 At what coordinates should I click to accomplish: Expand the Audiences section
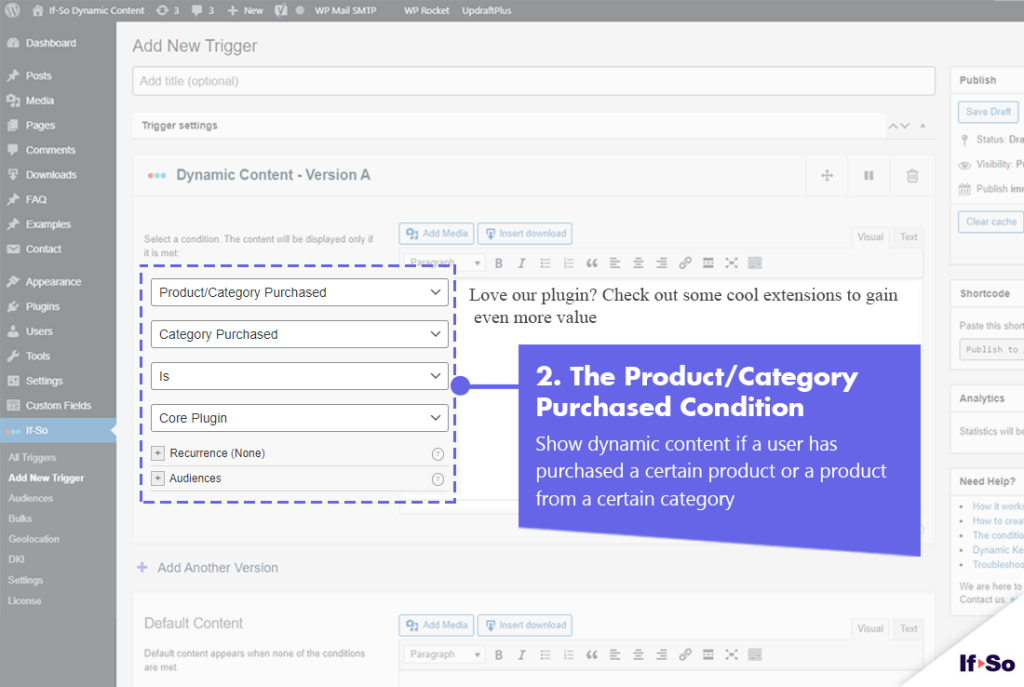pos(157,479)
